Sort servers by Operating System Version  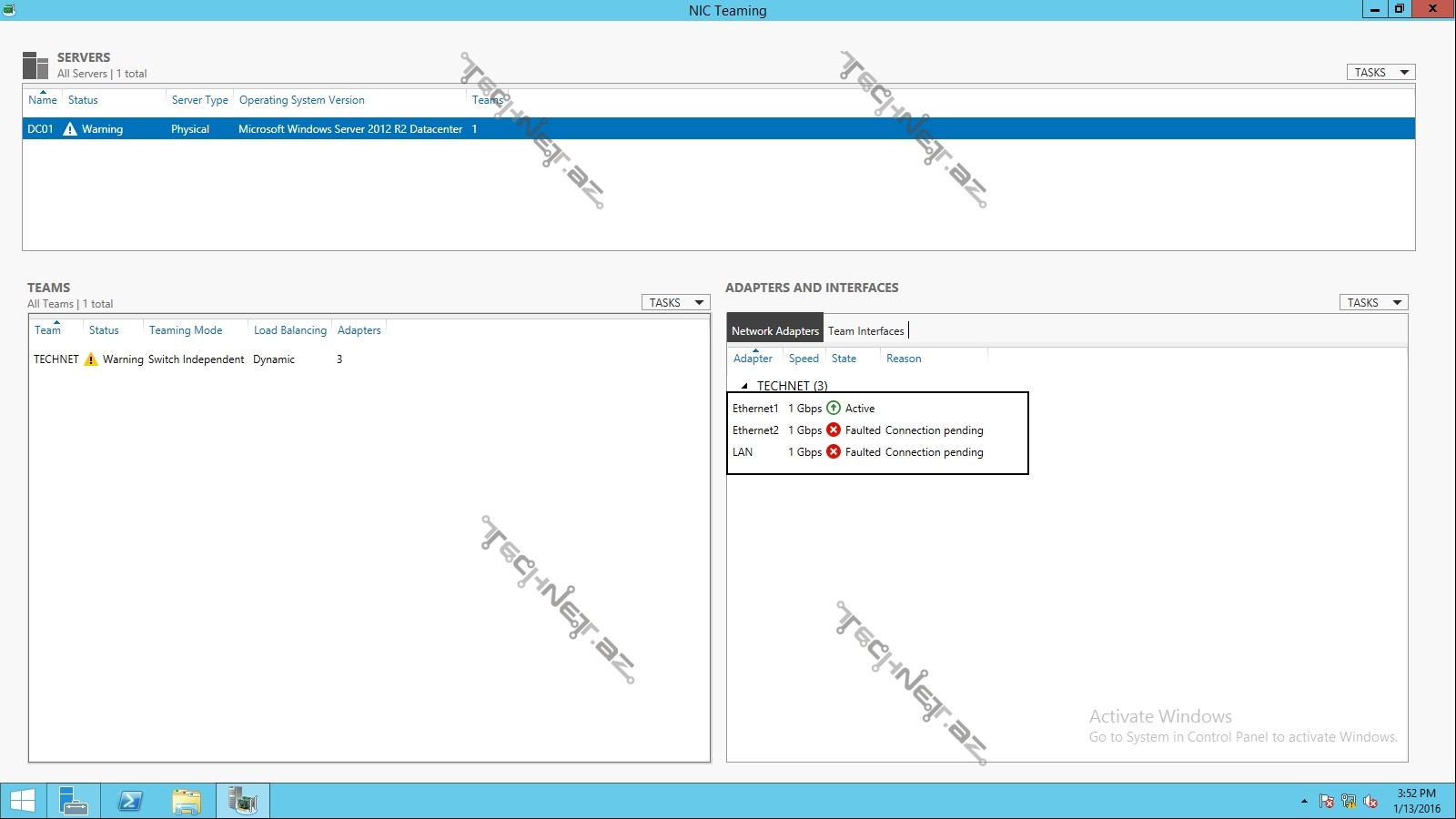pyautogui.click(x=301, y=100)
